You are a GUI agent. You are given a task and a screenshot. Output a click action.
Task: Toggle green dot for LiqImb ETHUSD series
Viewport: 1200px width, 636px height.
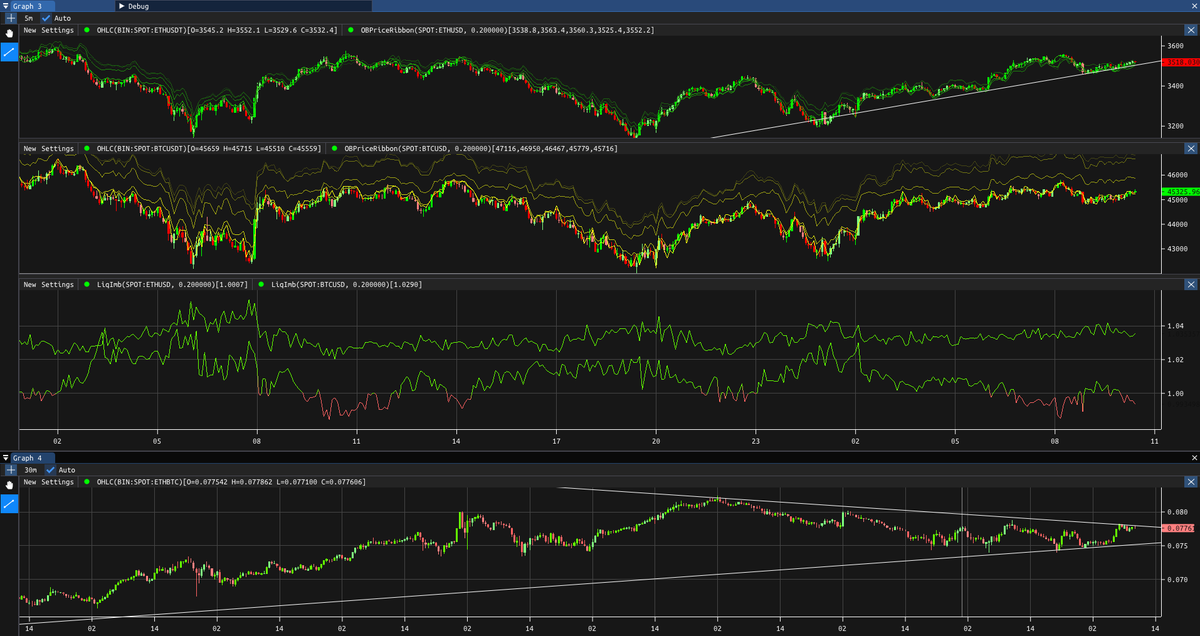pyautogui.click(x=88, y=284)
